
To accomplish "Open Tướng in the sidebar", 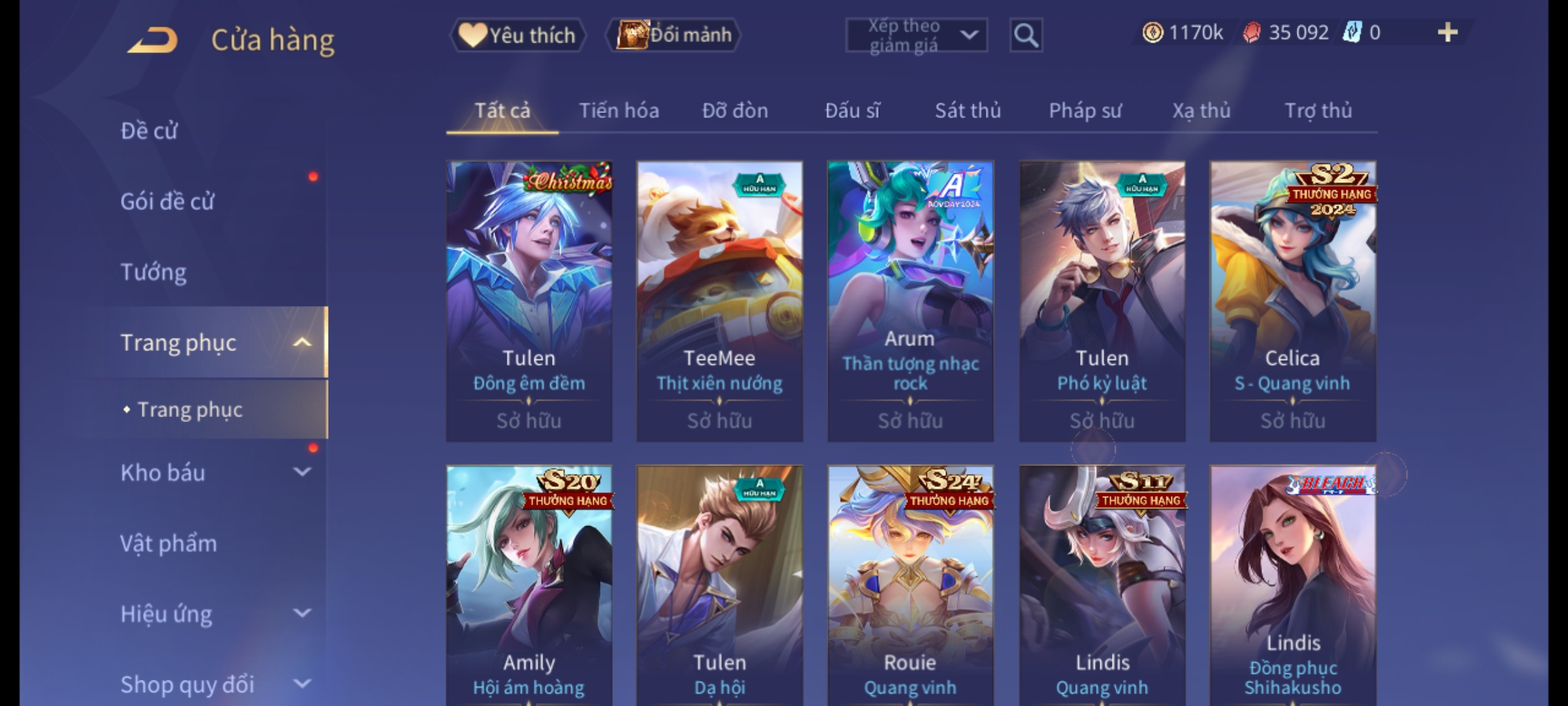I will click(154, 272).
